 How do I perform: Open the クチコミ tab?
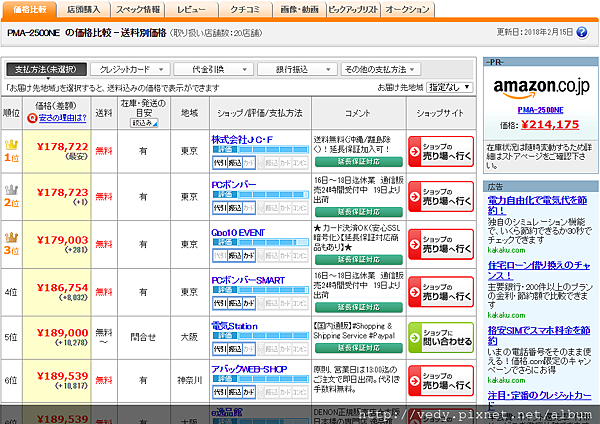245,10
